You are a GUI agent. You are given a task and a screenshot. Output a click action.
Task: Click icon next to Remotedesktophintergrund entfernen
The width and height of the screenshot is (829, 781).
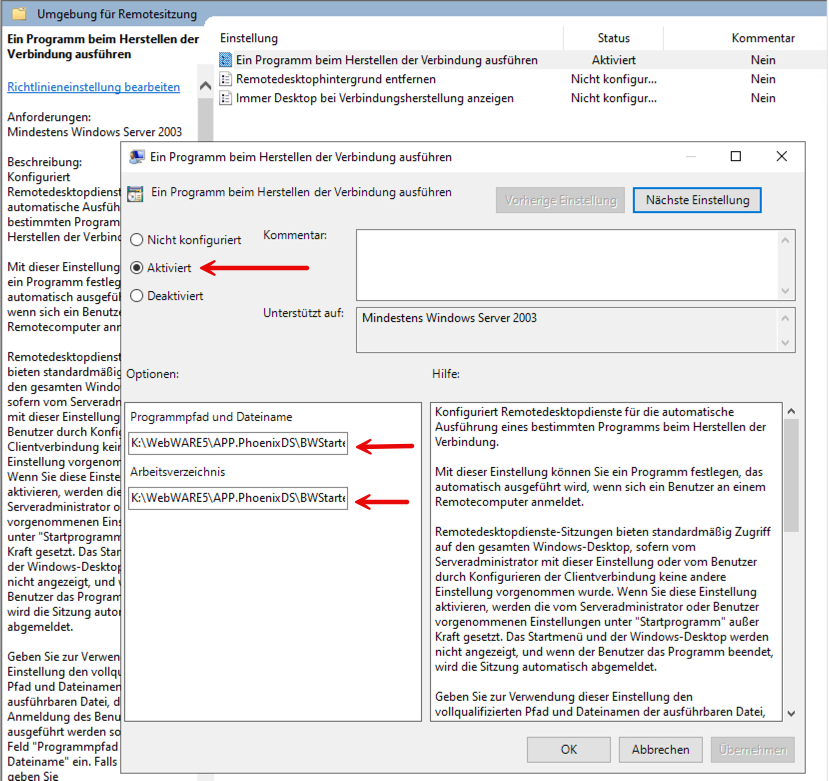[x=225, y=79]
